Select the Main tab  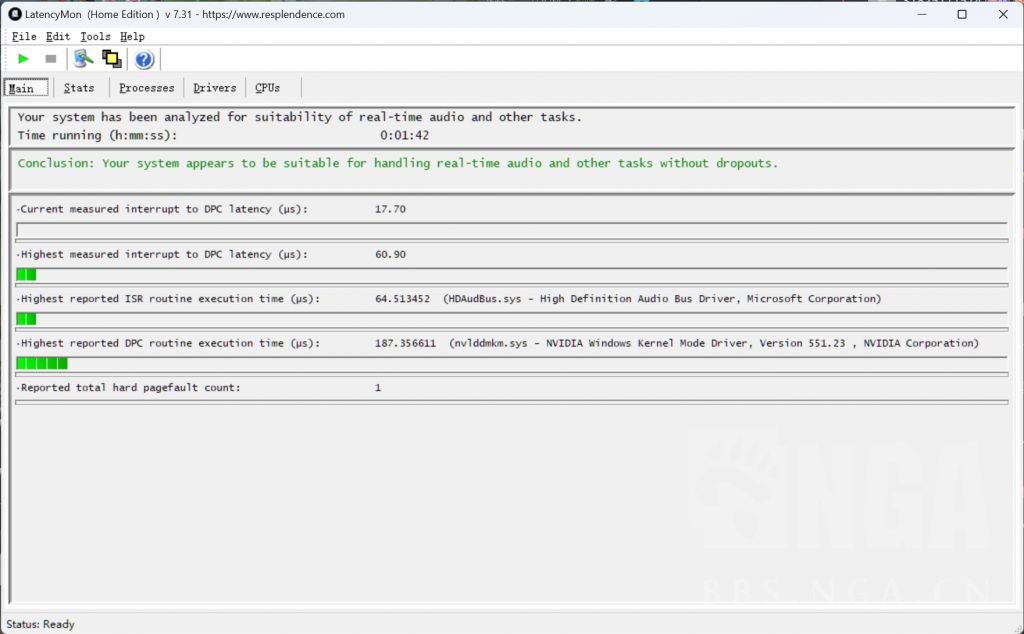(22, 88)
